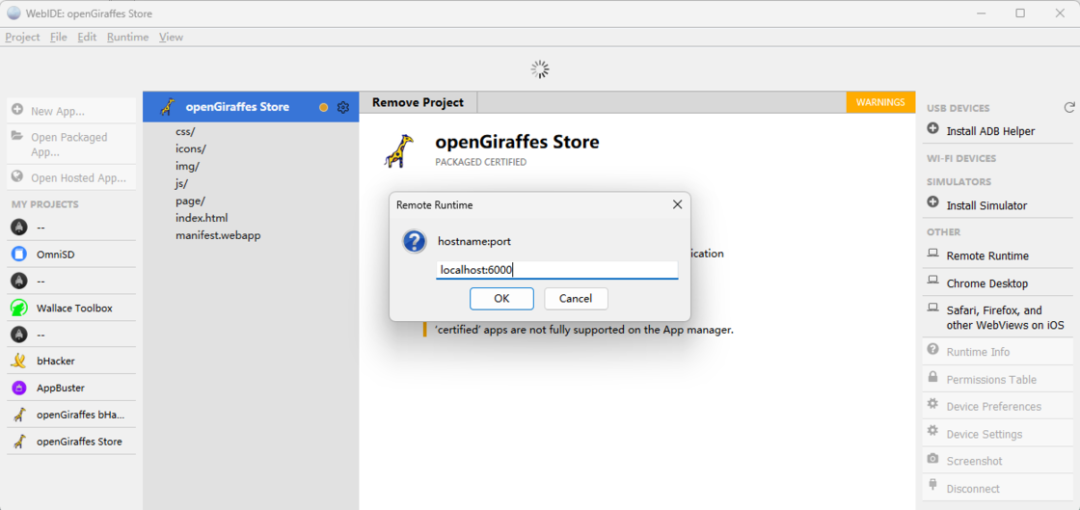Click the blue question mark dialog icon
This screenshot has height=510, width=1080.
[415, 242]
